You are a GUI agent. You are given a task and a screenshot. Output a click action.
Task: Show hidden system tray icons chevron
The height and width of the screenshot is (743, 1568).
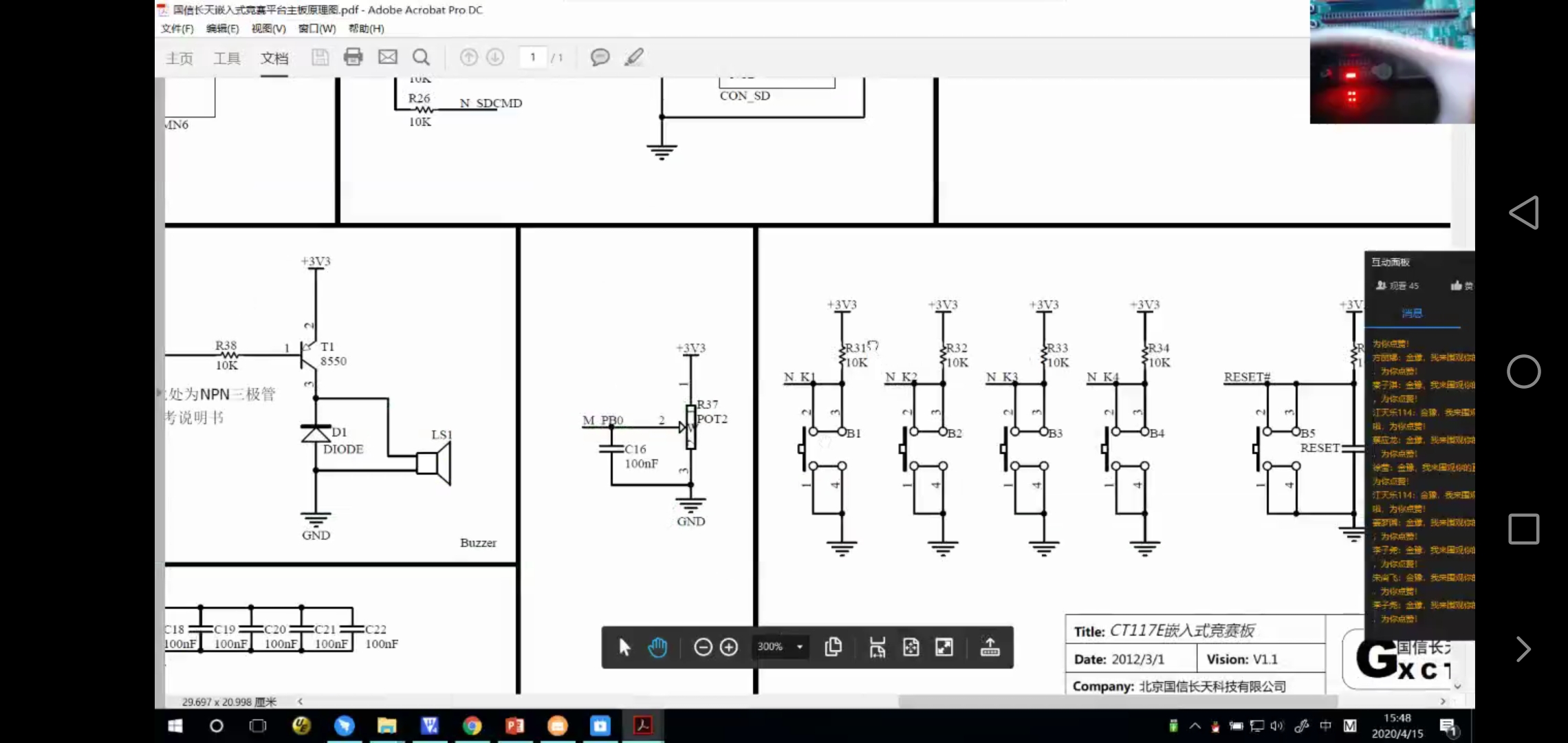tap(1195, 726)
